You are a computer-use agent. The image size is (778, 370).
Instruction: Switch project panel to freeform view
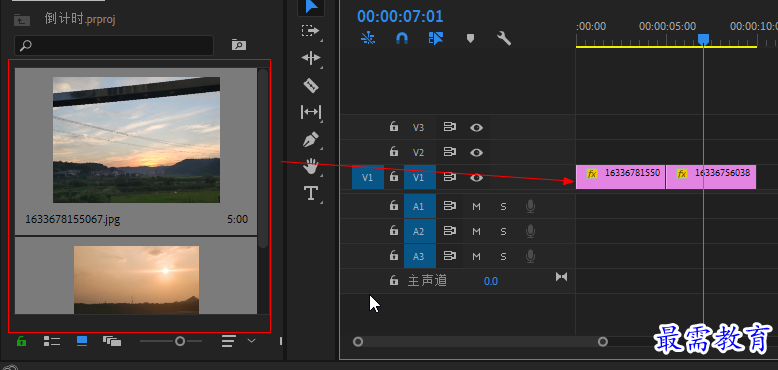pyautogui.click(x=112, y=341)
